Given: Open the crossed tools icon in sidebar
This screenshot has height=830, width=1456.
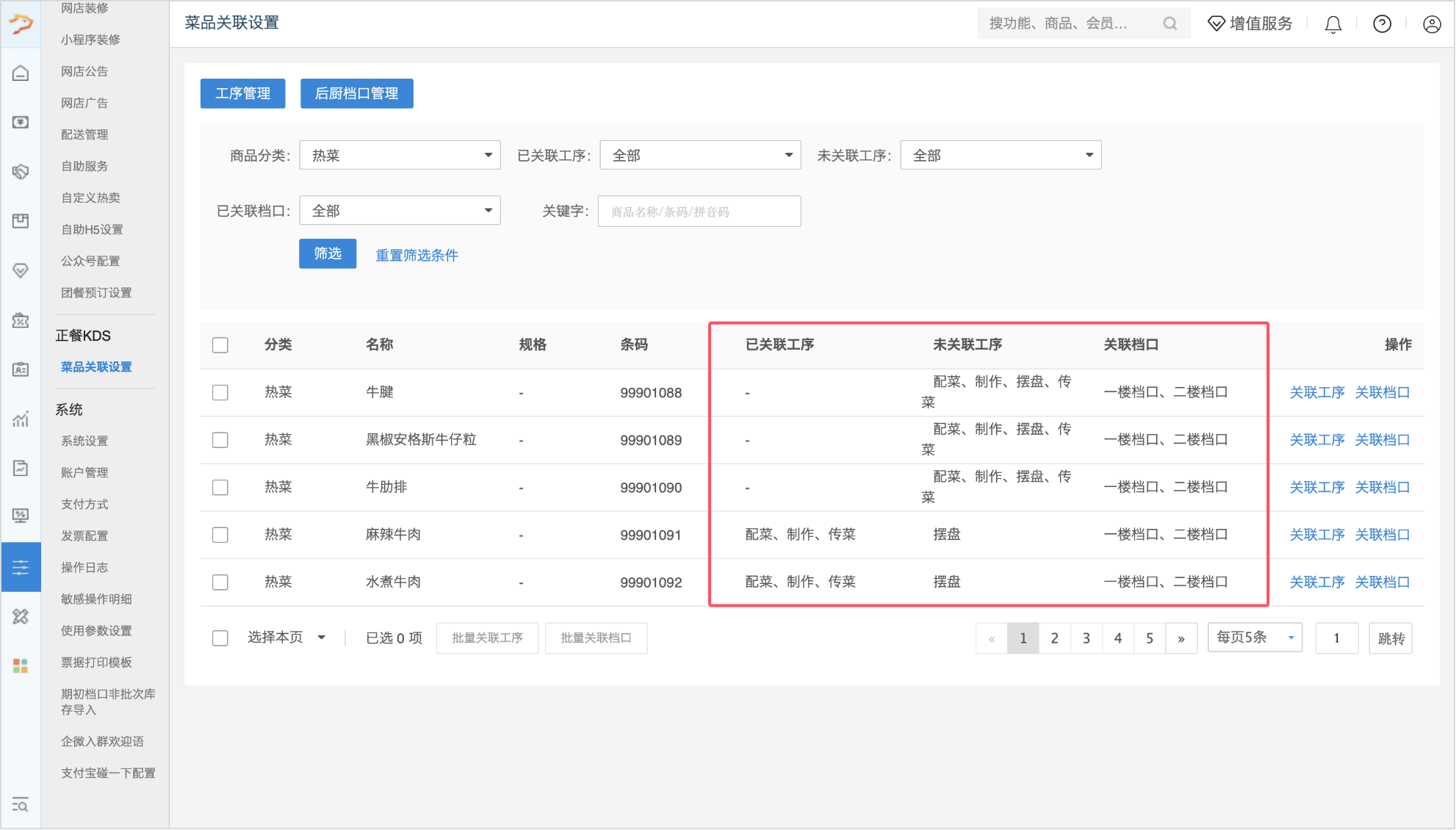Looking at the screenshot, I should tap(21, 616).
